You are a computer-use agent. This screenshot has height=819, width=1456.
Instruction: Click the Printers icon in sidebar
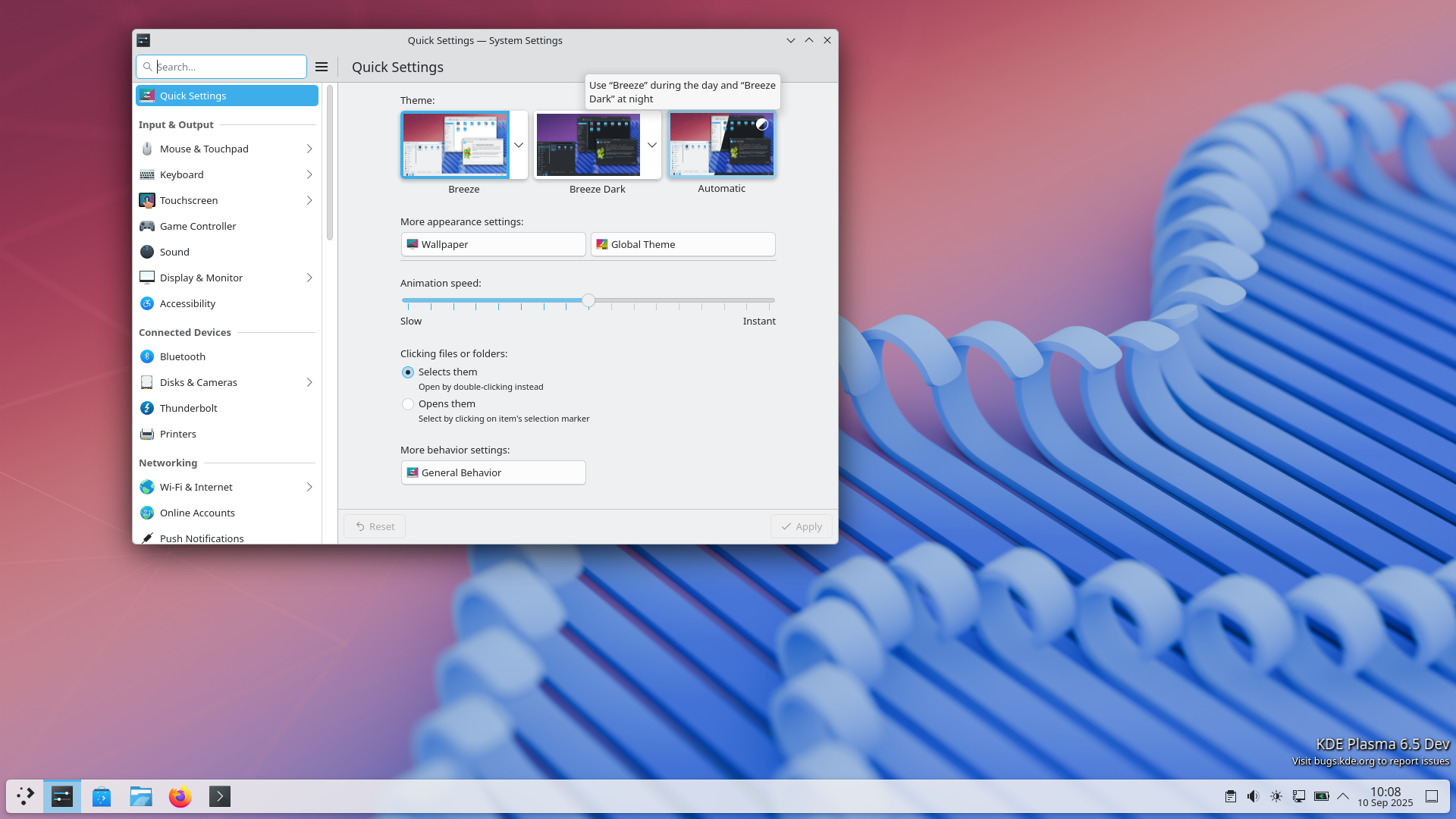point(147,434)
